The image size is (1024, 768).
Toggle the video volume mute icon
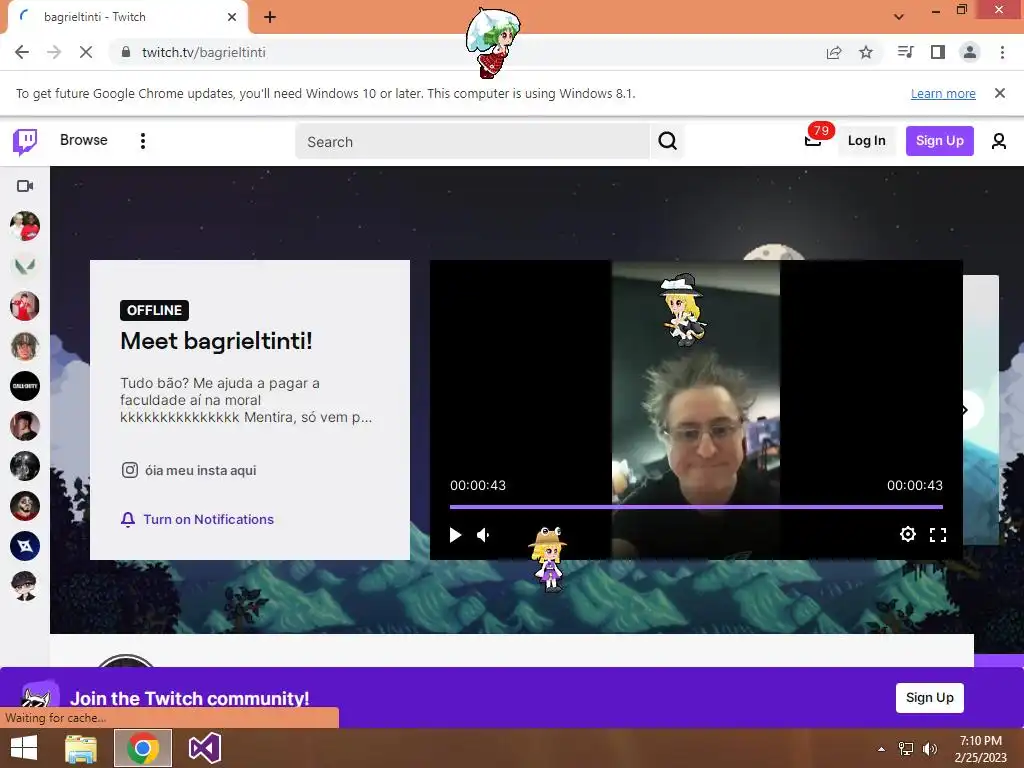click(x=484, y=535)
